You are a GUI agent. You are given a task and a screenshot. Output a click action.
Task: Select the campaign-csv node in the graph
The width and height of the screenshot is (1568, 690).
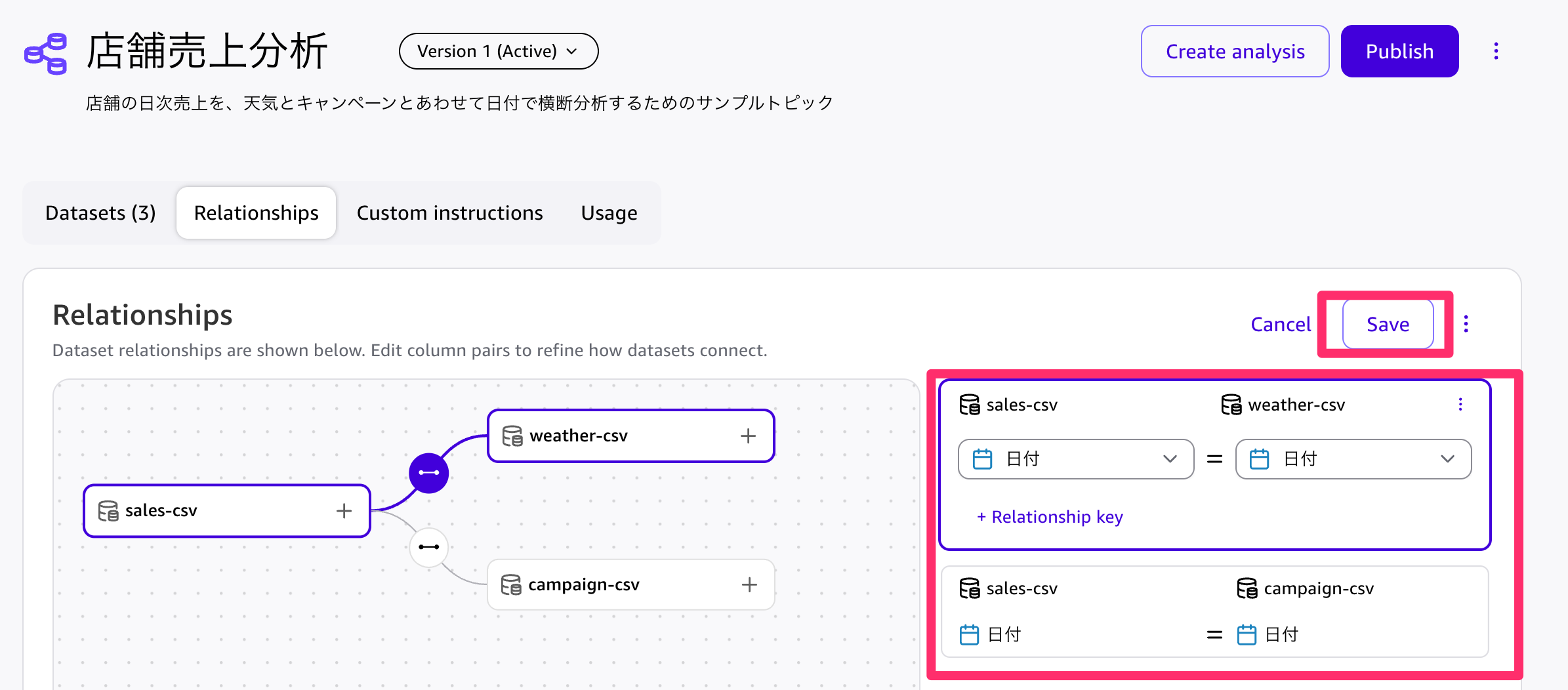pos(631,585)
